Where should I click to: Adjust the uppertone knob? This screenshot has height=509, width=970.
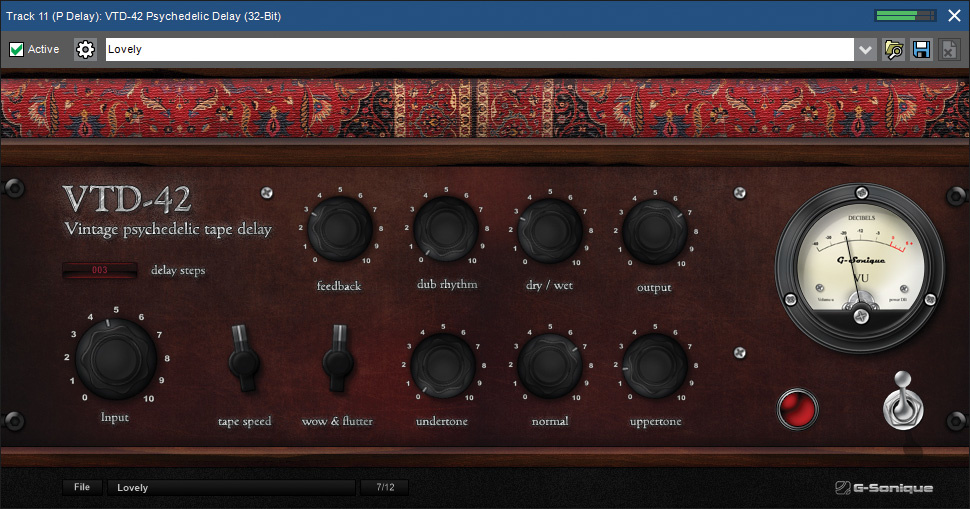click(x=655, y=366)
